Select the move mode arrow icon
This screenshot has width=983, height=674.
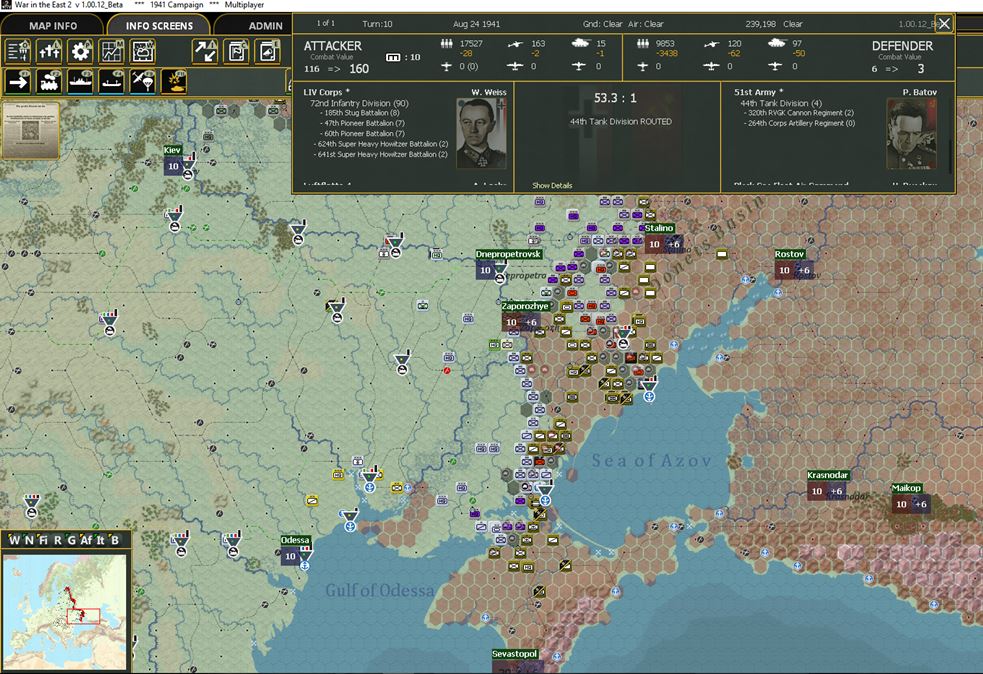(x=18, y=82)
